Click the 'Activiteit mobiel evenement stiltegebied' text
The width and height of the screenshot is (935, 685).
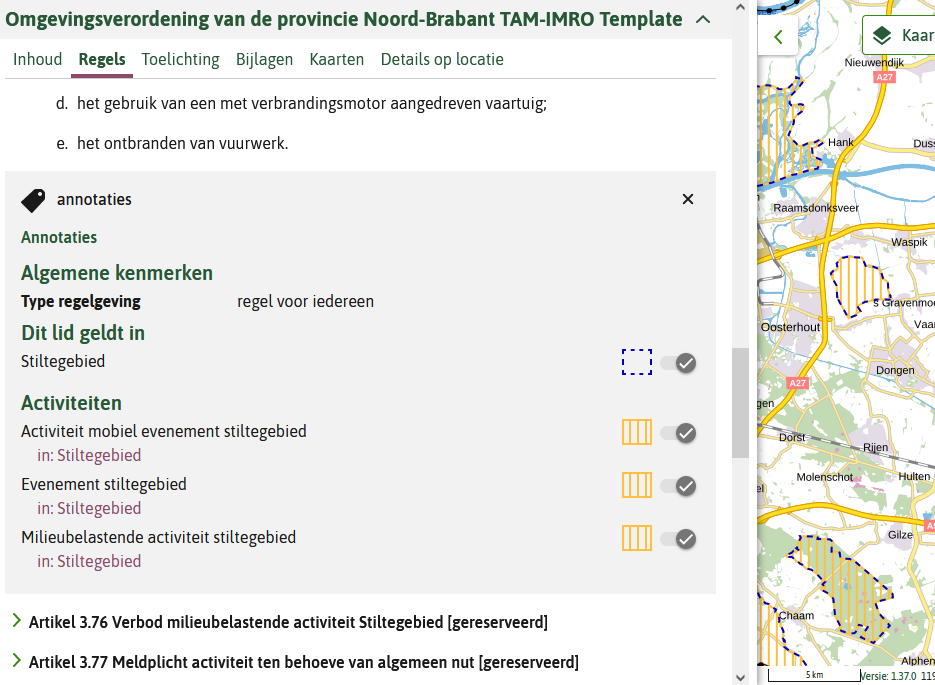164,432
